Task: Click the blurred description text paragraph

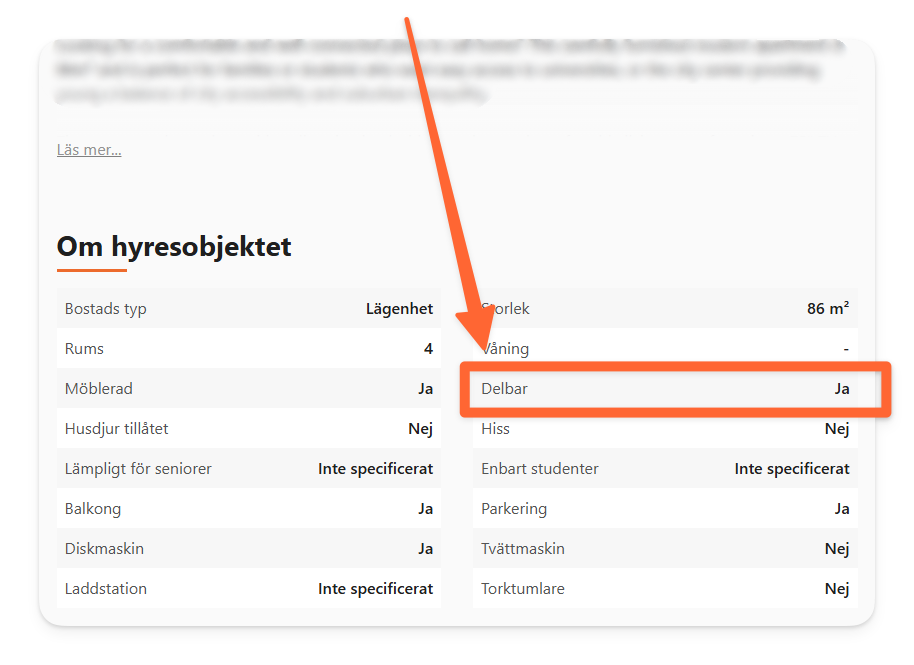Action: 450,70
